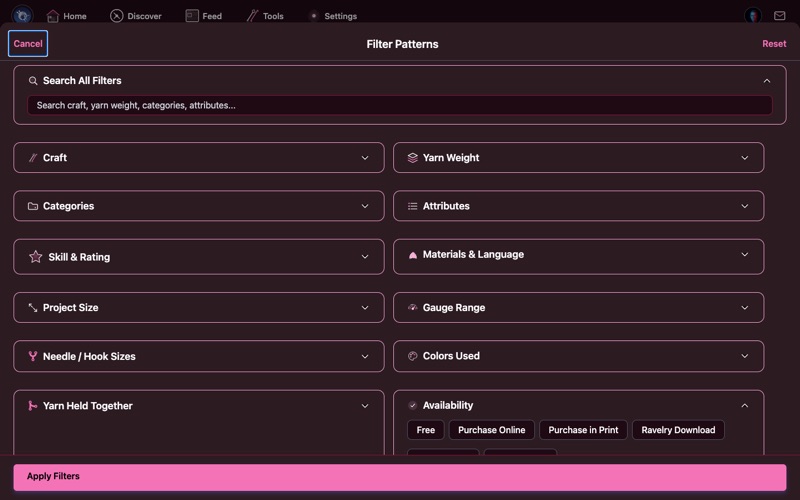Image resolution: width=800 pixels, height=500 pixels.
Task: Click the Colors Used palette icon
Action: tap(413, 356)
